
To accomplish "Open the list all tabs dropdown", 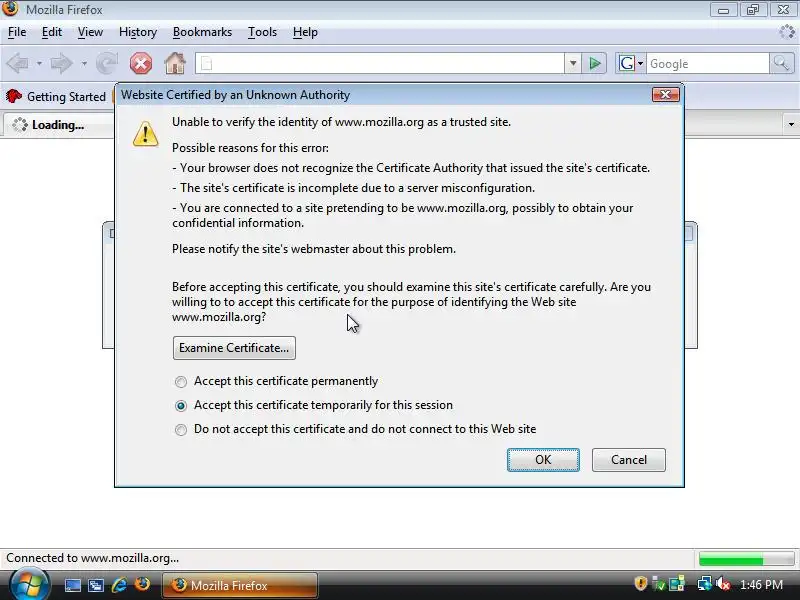I will coord(791,124).
